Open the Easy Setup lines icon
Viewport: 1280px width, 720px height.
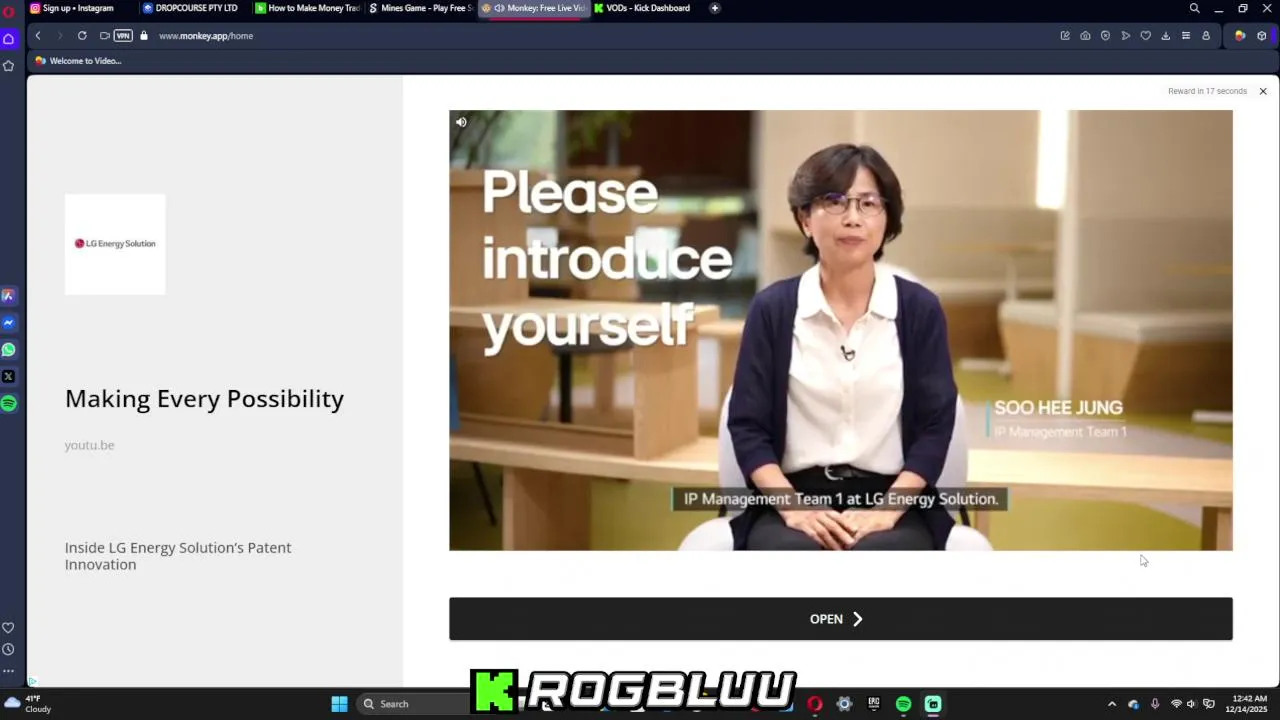pyautogui.click(x=1186, y=36)
